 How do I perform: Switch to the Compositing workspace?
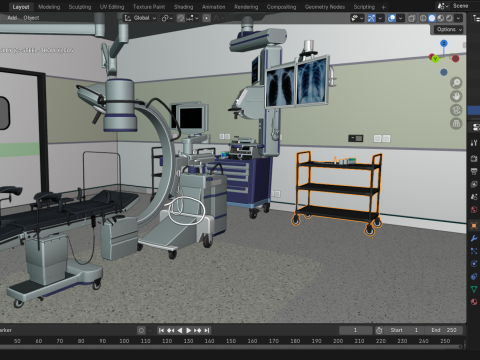(x=281, y=7)
